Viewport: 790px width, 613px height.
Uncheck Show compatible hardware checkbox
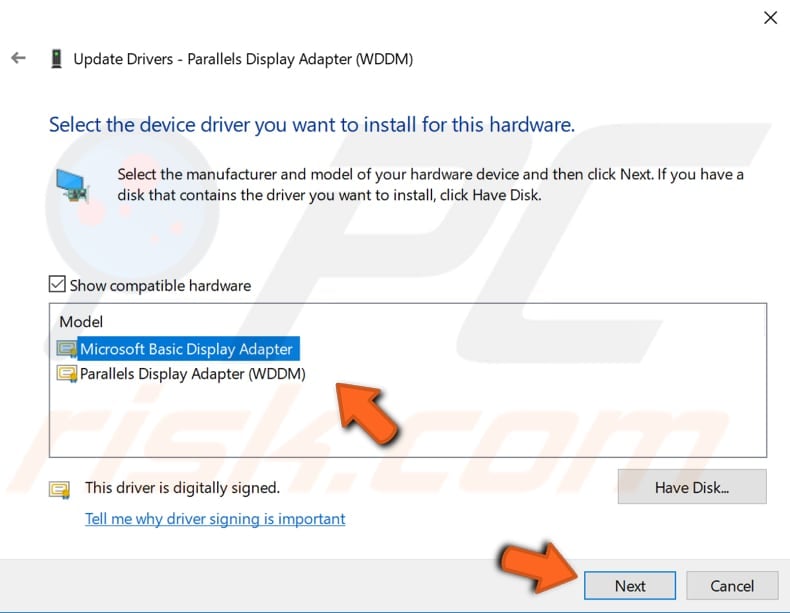57,284
